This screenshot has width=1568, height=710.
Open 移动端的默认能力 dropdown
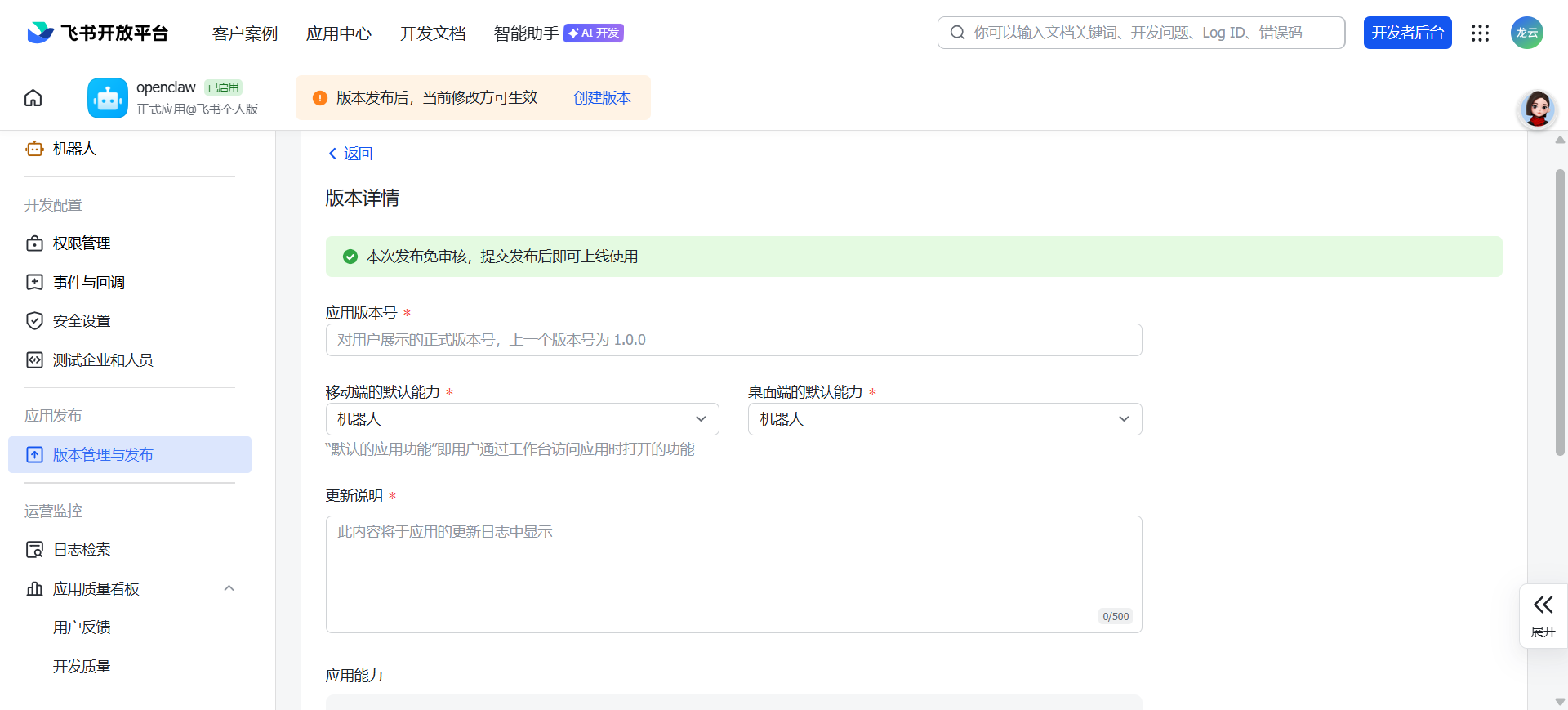522,419
